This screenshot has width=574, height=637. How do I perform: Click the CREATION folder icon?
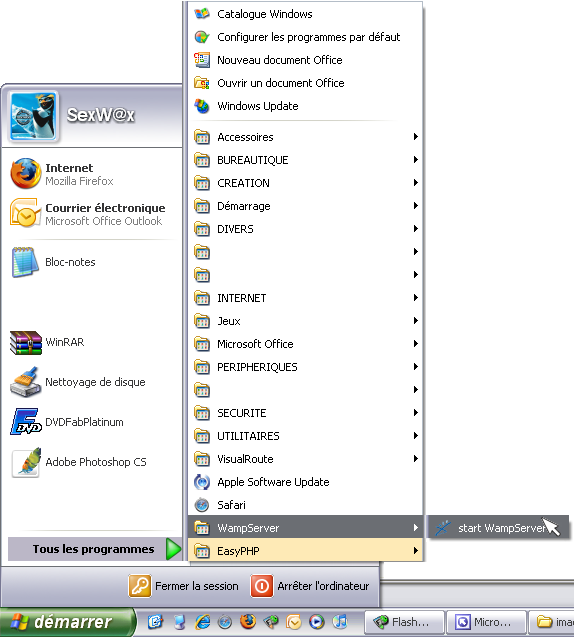click(202, 183)
